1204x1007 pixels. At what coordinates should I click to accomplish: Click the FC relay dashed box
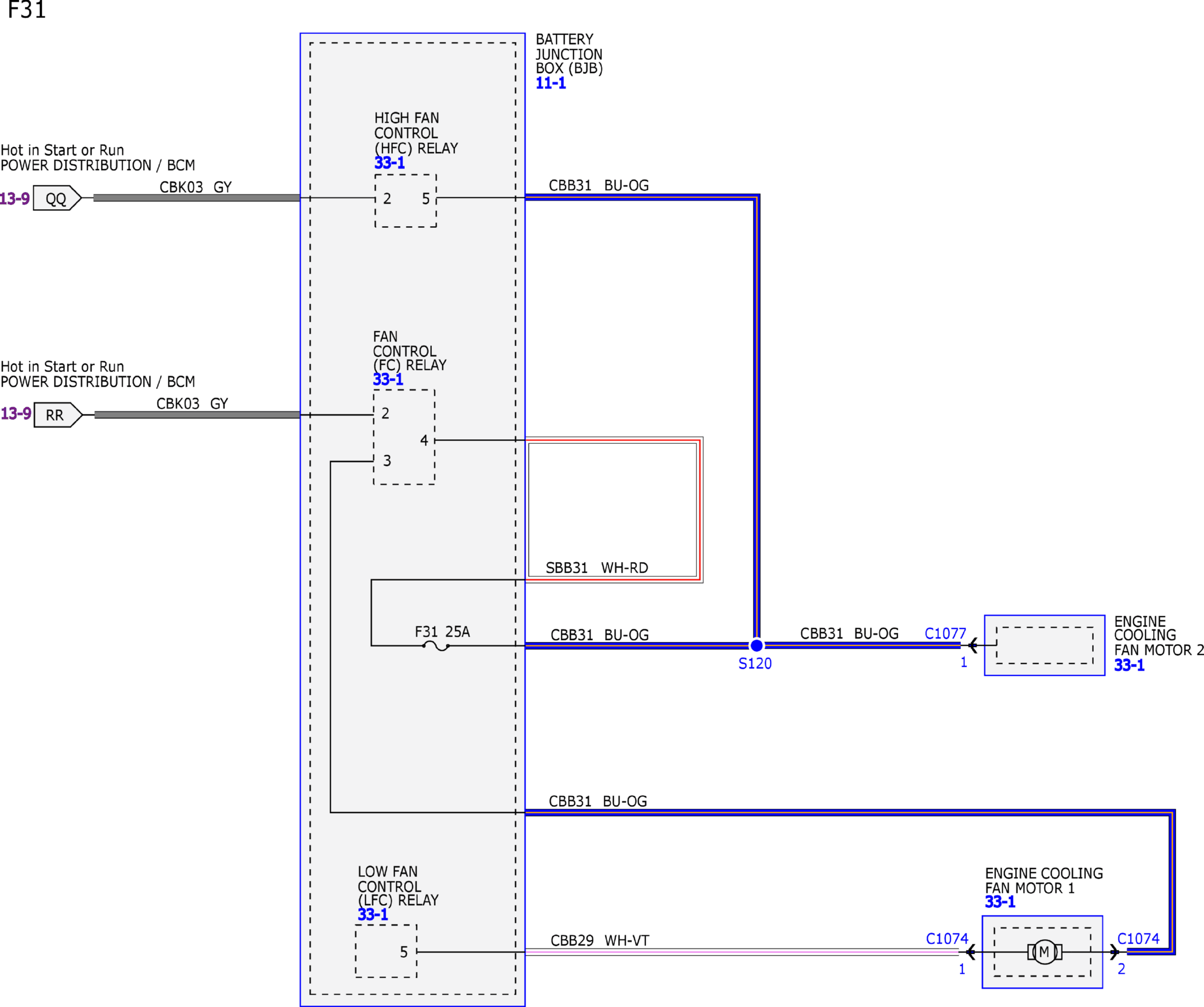coord(404,437)
